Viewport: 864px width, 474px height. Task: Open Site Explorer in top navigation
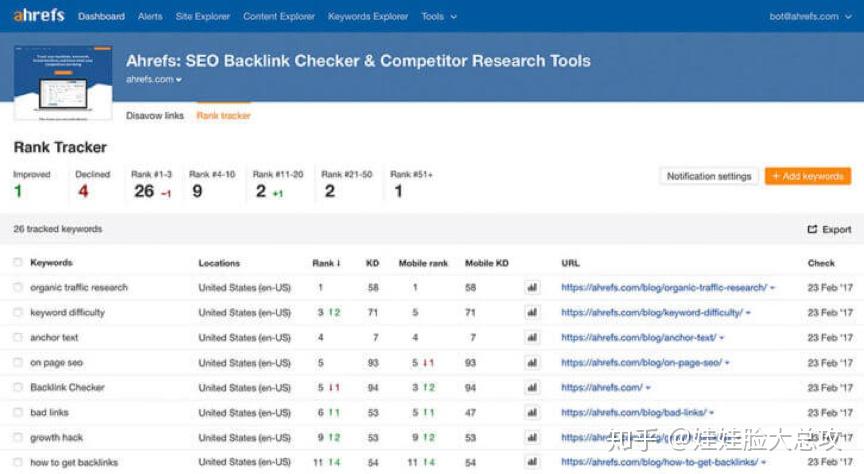pyautogui.click(x=203, y=17)
